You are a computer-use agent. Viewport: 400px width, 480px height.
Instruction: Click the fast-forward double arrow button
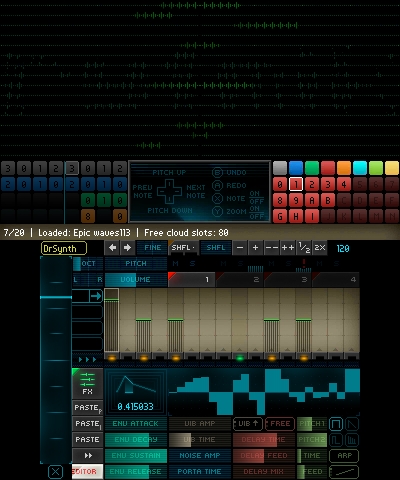pos(88,456)
